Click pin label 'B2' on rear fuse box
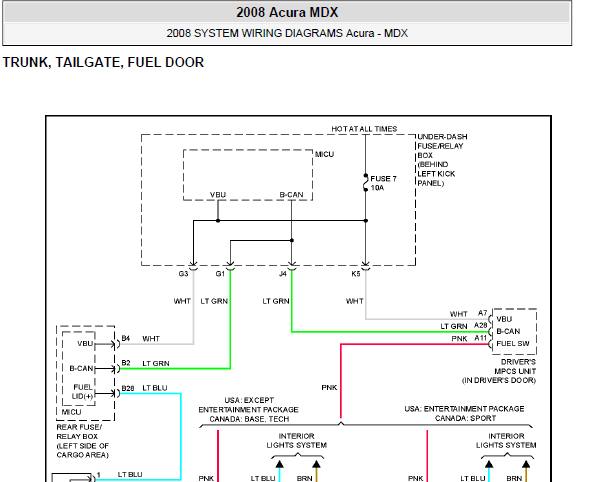The height and width of the screenshot is (482, 603). (126, 362)
